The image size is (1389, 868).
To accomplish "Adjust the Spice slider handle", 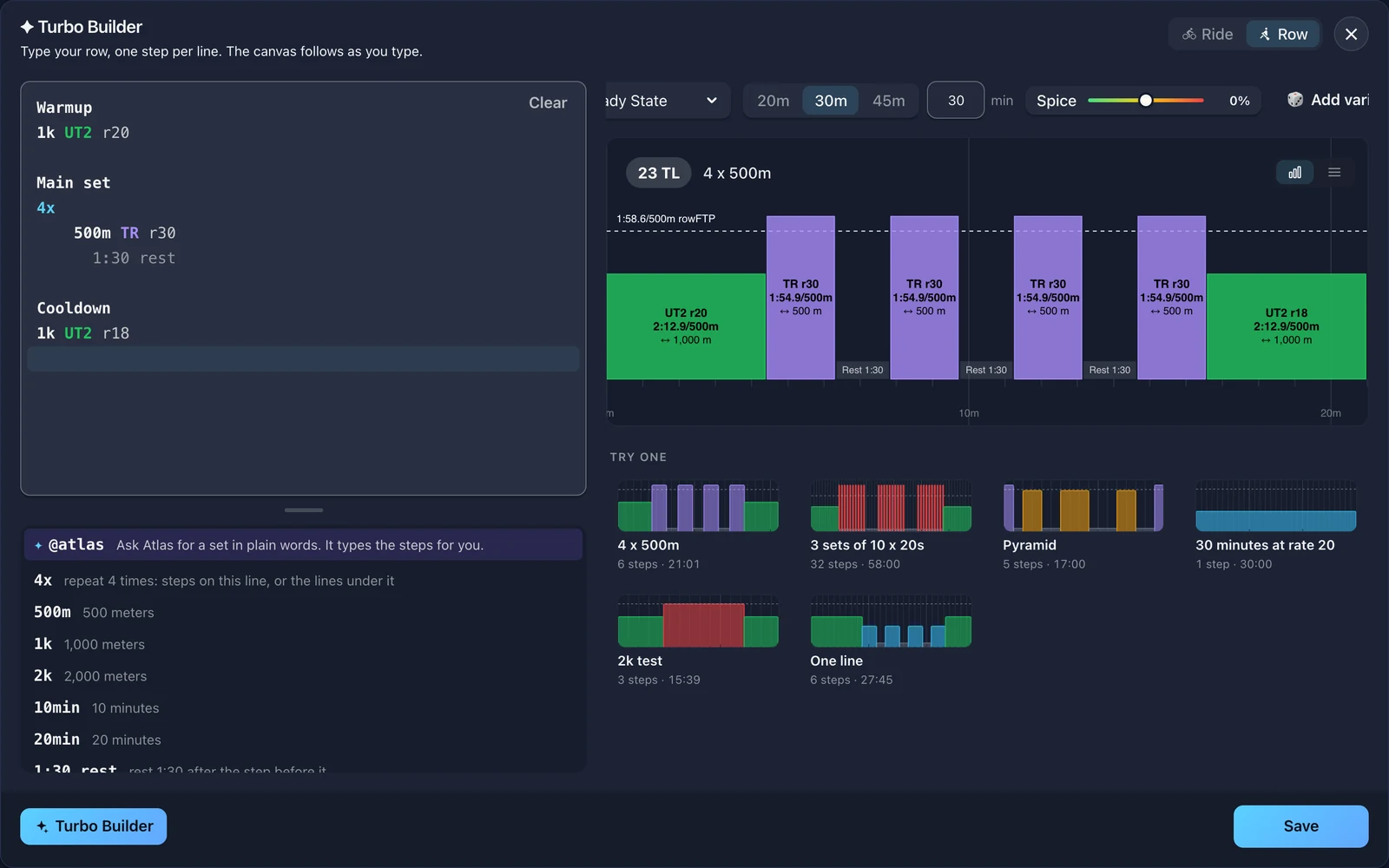I will pyautogui.click(x=1146, y=101).
